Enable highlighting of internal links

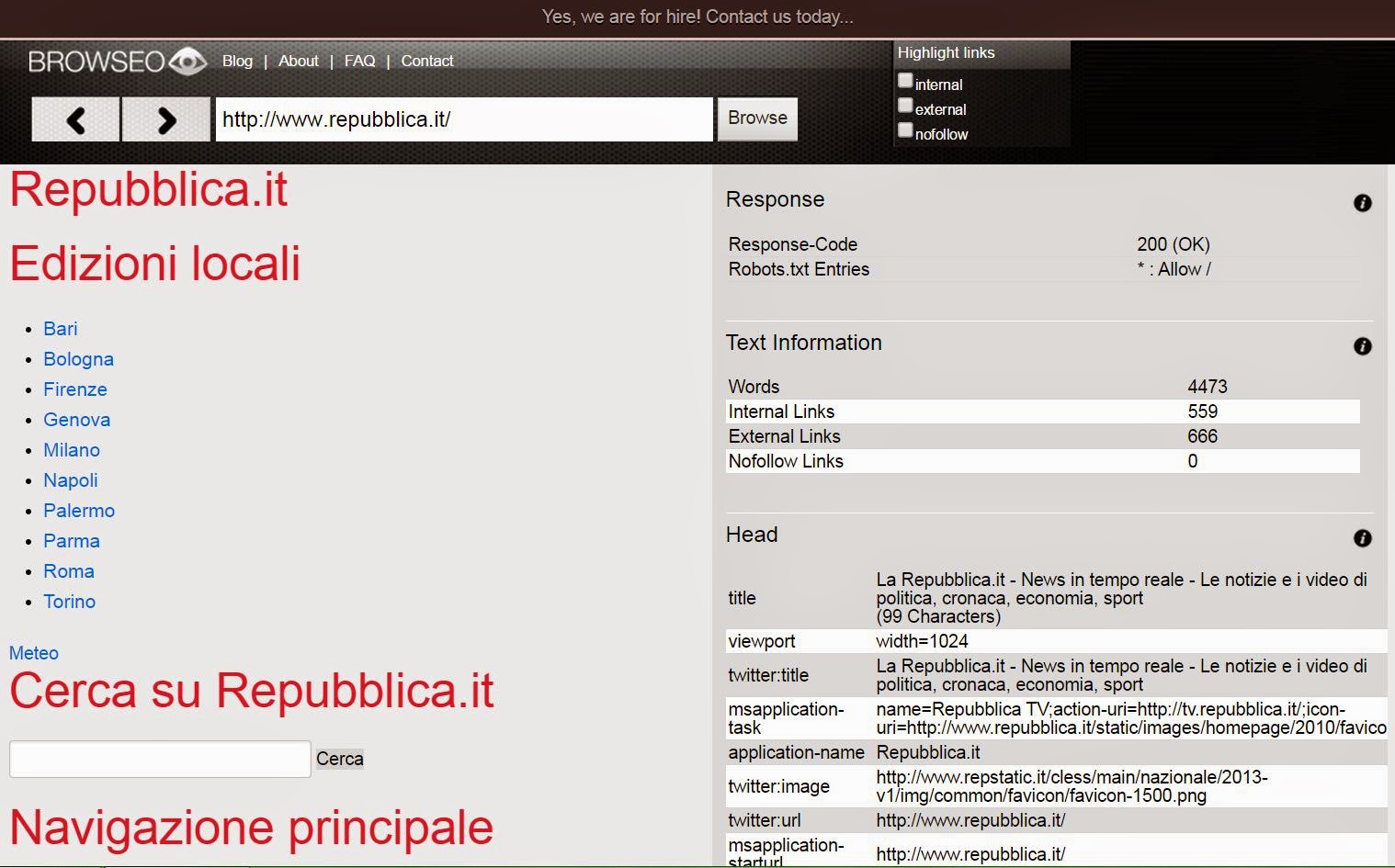905,81
